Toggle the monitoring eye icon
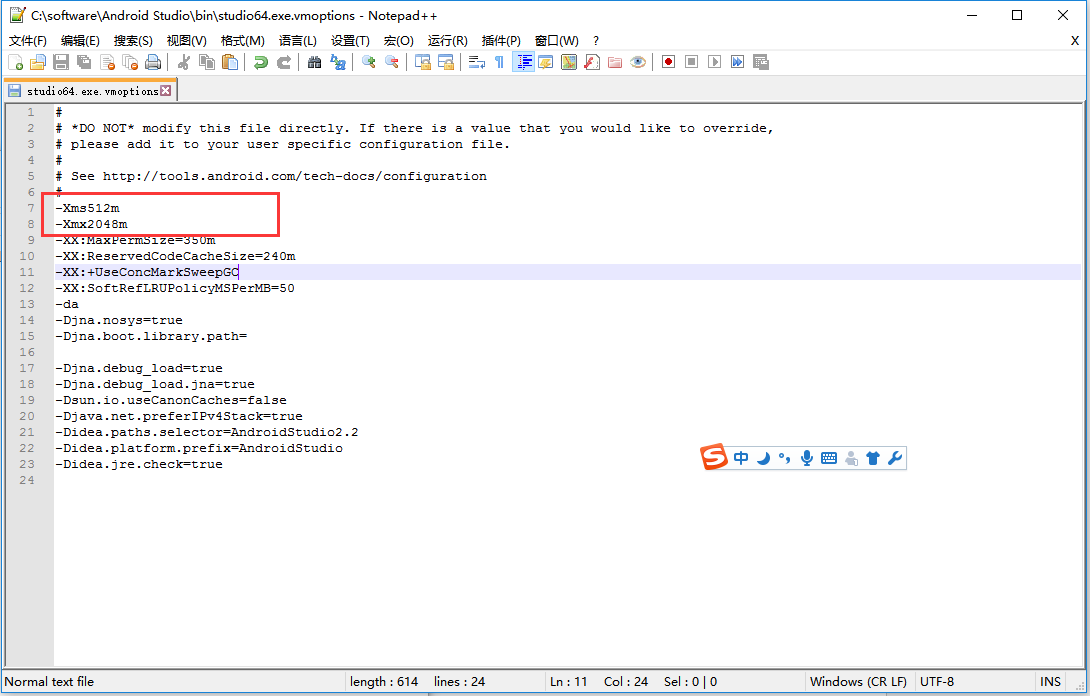1090x696 pixels. 637,63
